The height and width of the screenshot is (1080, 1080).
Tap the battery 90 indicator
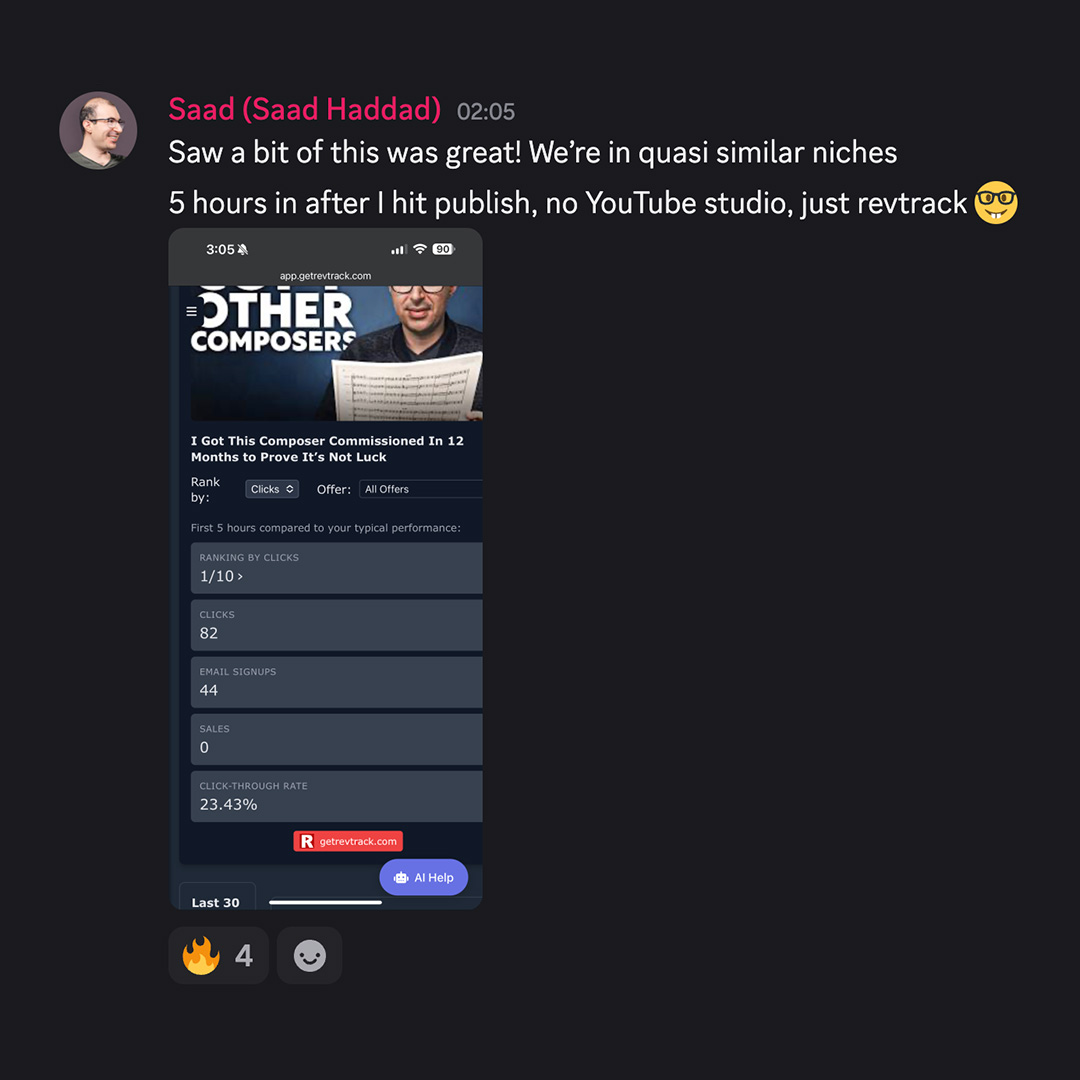click(443, 249)
